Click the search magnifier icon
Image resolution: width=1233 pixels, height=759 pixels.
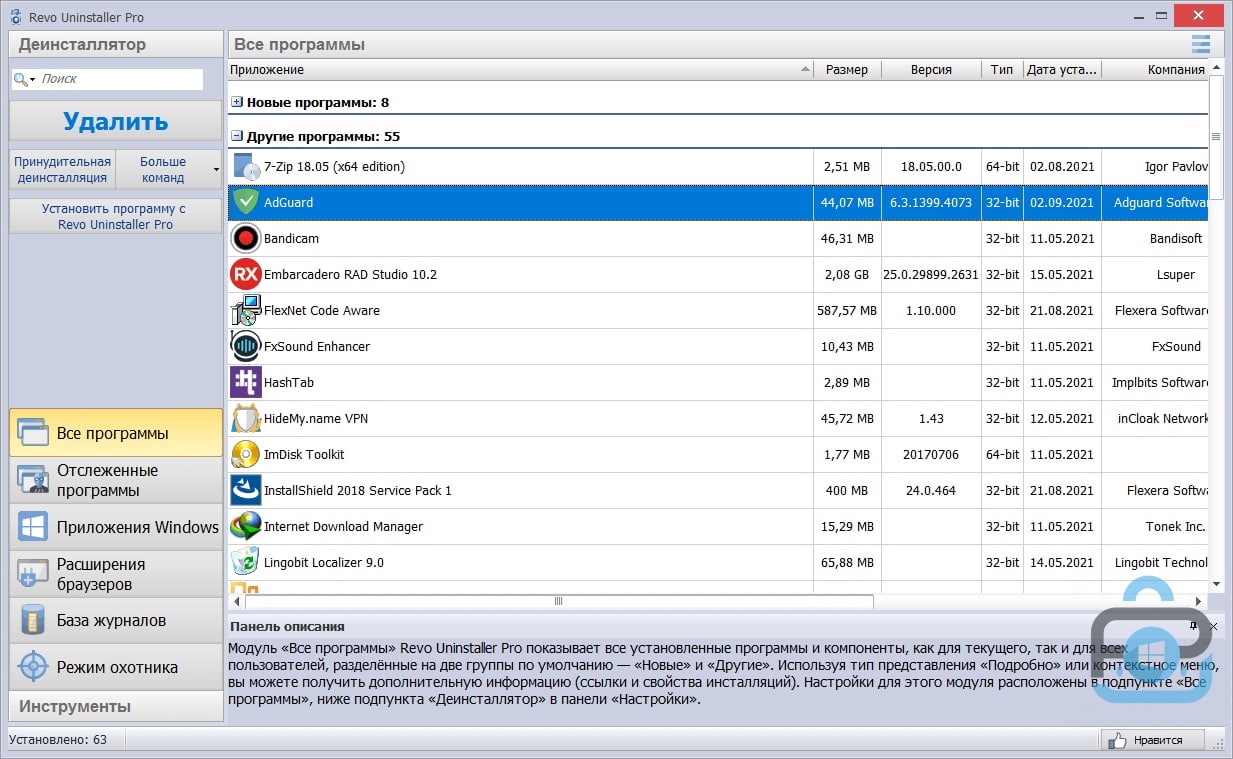pyautogui.click(x=21, y=79)
